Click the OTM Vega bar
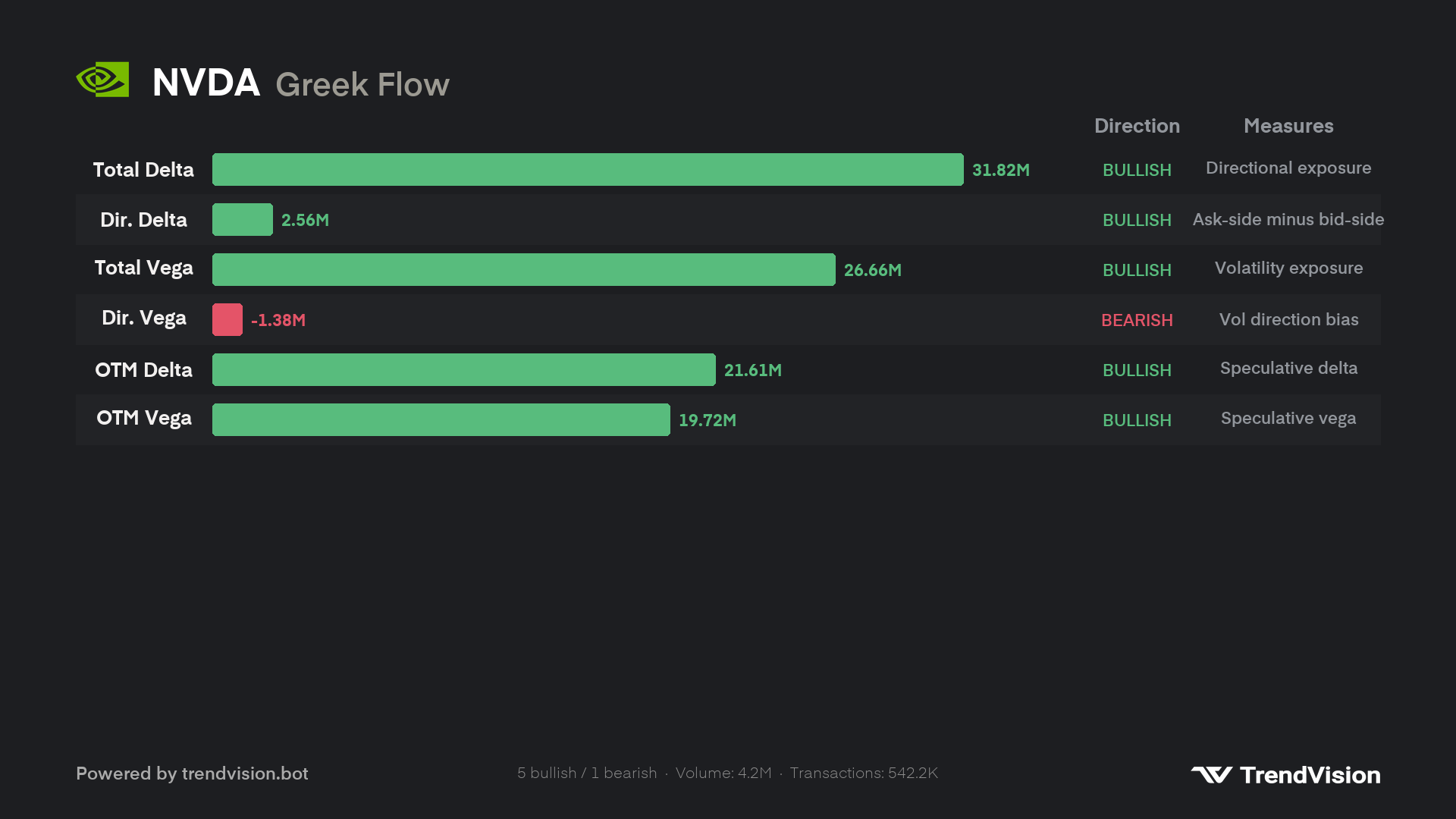Image resolution: width=1456 pixels, height=819 pixels. pos(441,420)
